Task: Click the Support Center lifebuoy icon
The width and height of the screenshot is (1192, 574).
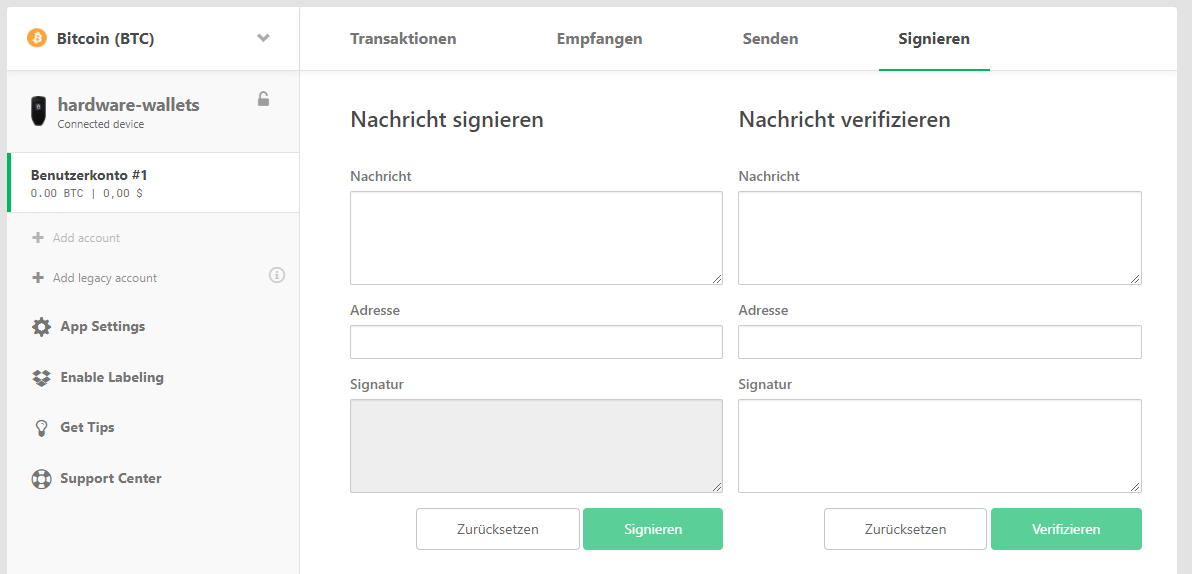Action: [x=41, y=479]
